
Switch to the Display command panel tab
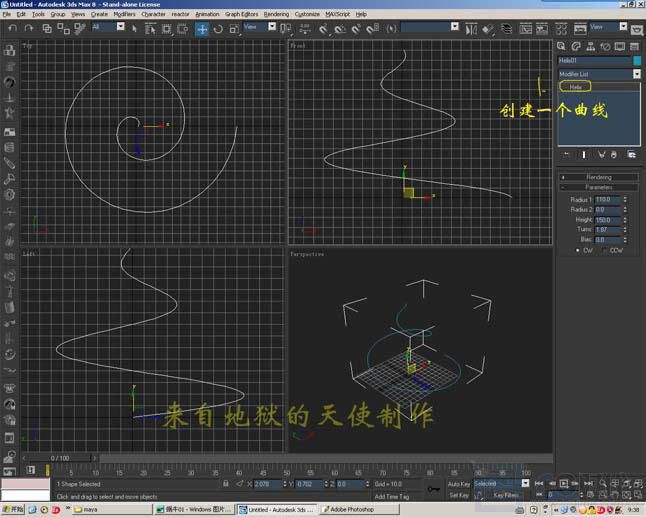pyautogui.click(x=620, y=47)
